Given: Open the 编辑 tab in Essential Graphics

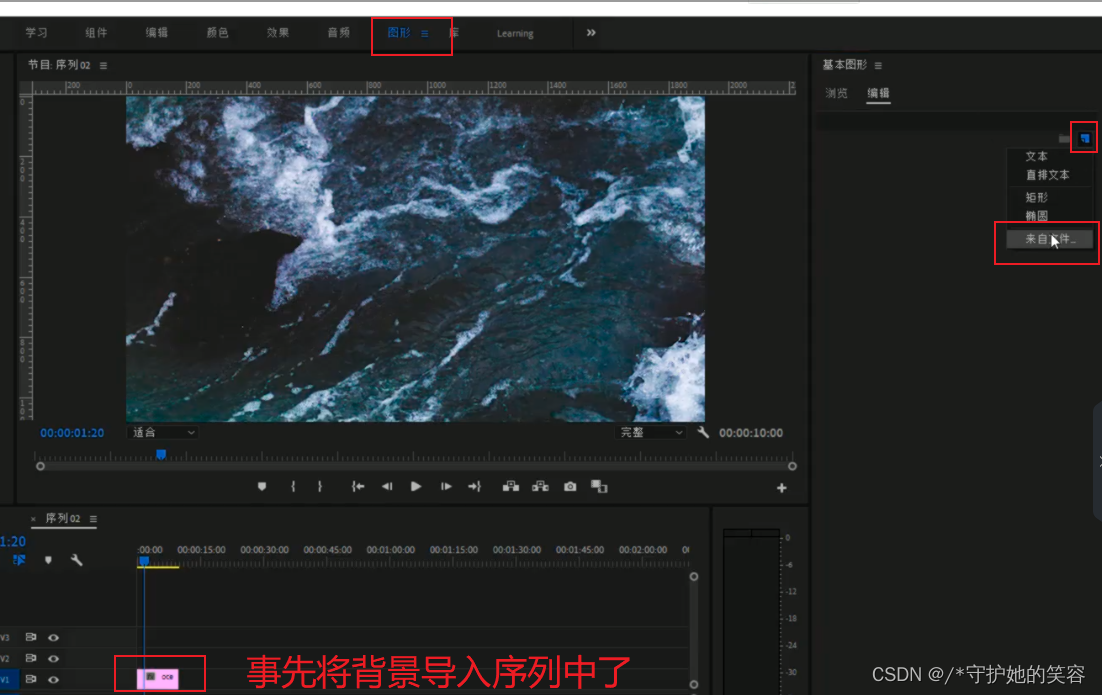Looking at the screenshot, I should (x=879, y=93).
